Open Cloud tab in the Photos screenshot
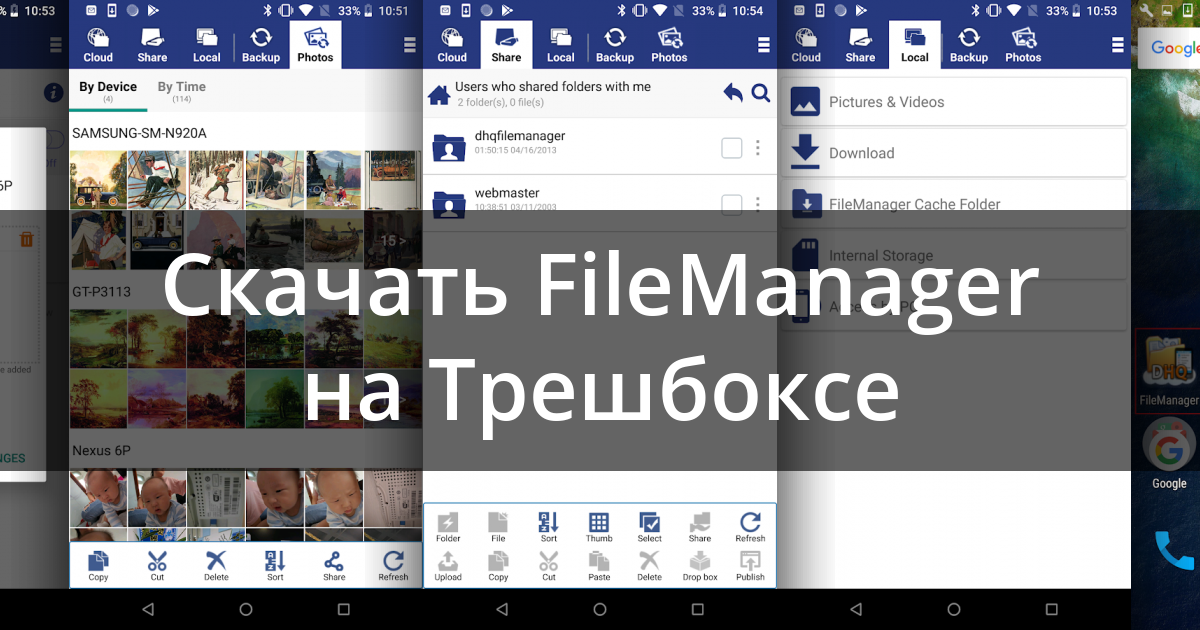The width and height of the screenshot is (1200, 630). [98, 45]
